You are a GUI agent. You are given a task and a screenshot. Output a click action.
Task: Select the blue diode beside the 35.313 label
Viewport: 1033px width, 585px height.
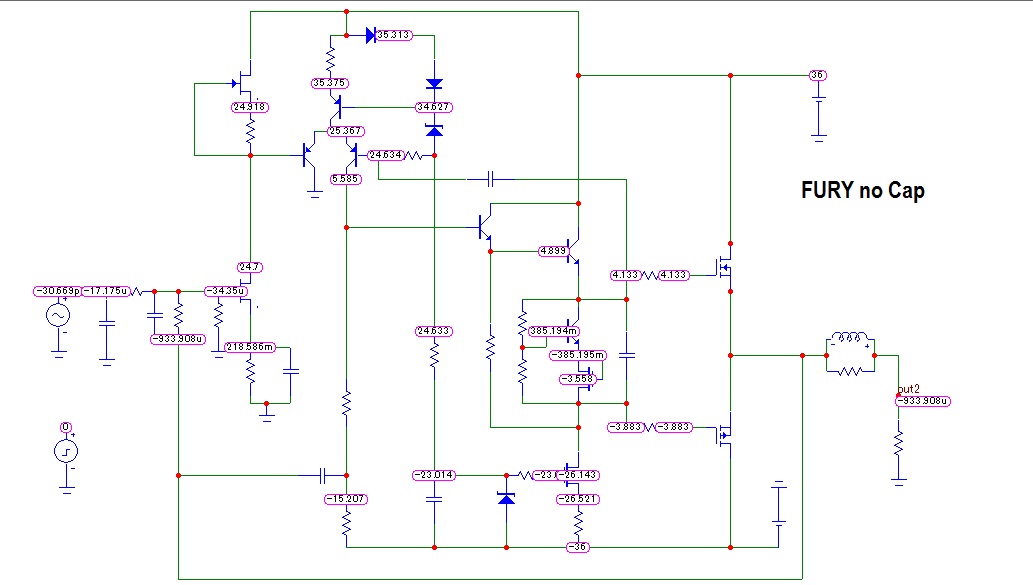click(x=371, y=35)
